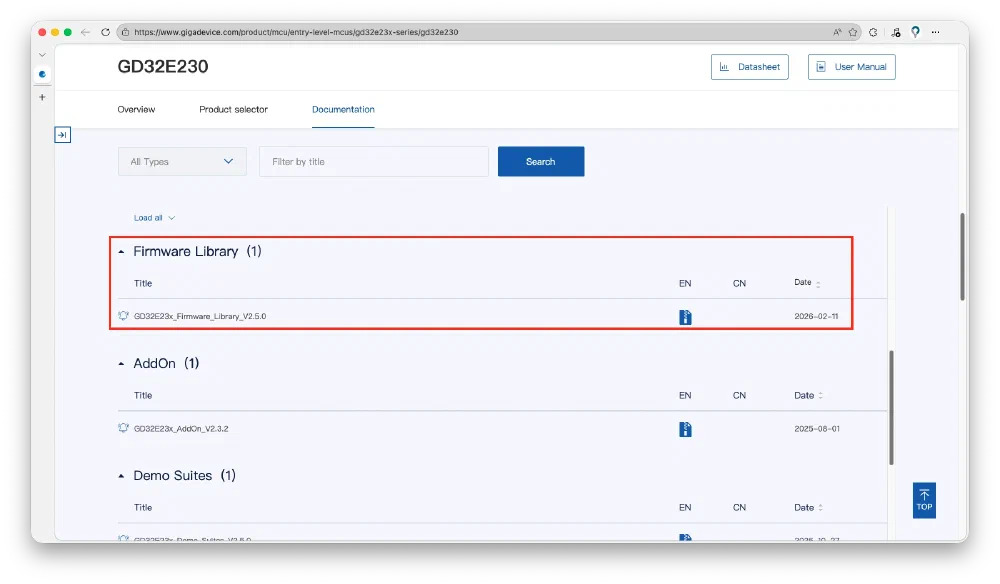The height and width of the screenshot is (584, 1000).
Task: Open the All Types filter dropdown
Action: 182,162
